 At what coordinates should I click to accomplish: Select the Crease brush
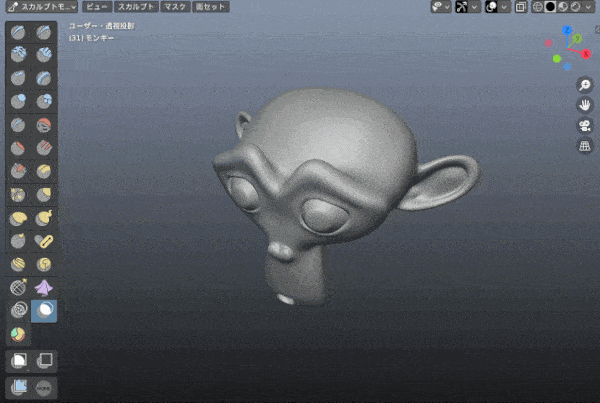pos(18,125)
